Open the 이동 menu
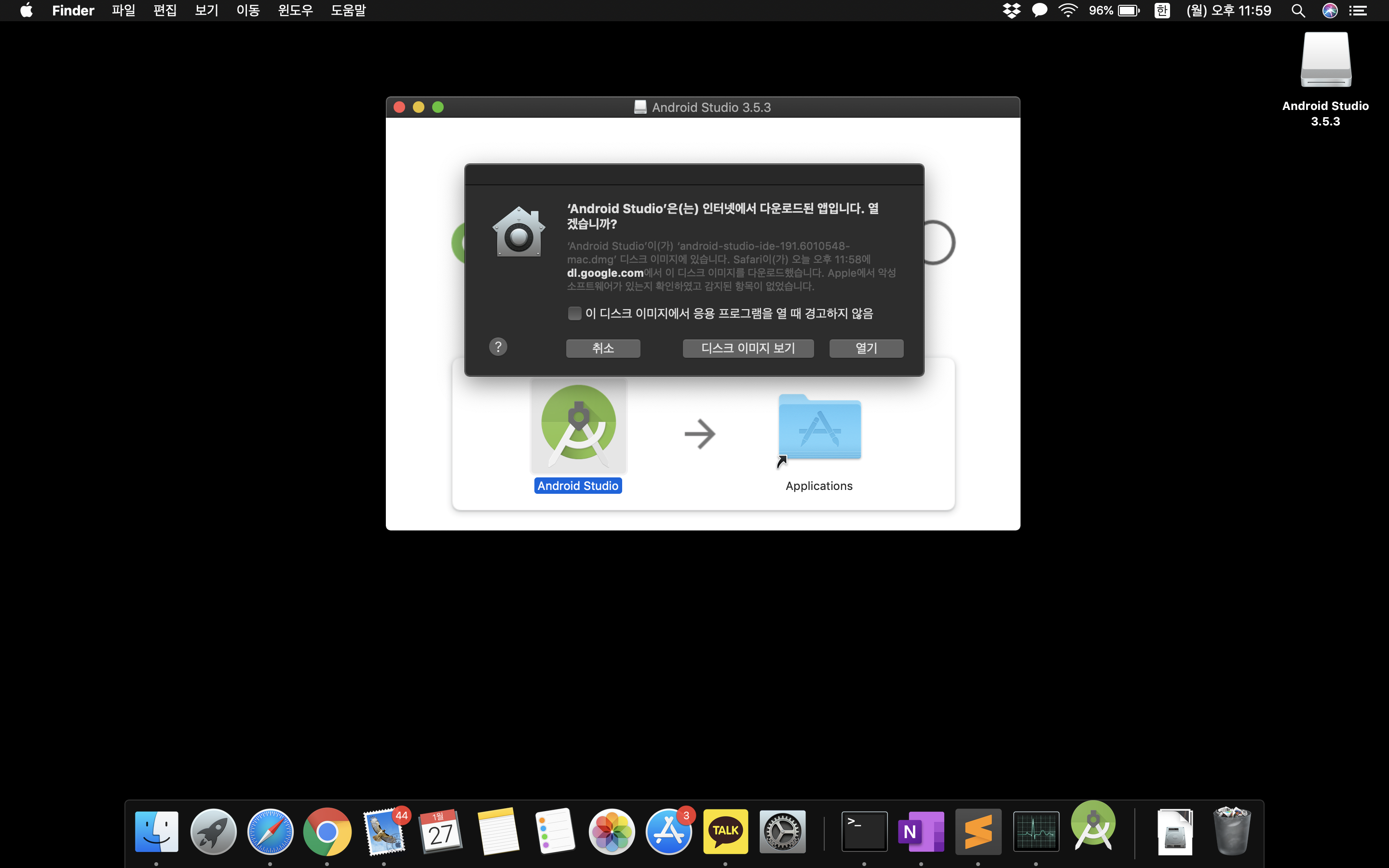 248,10
